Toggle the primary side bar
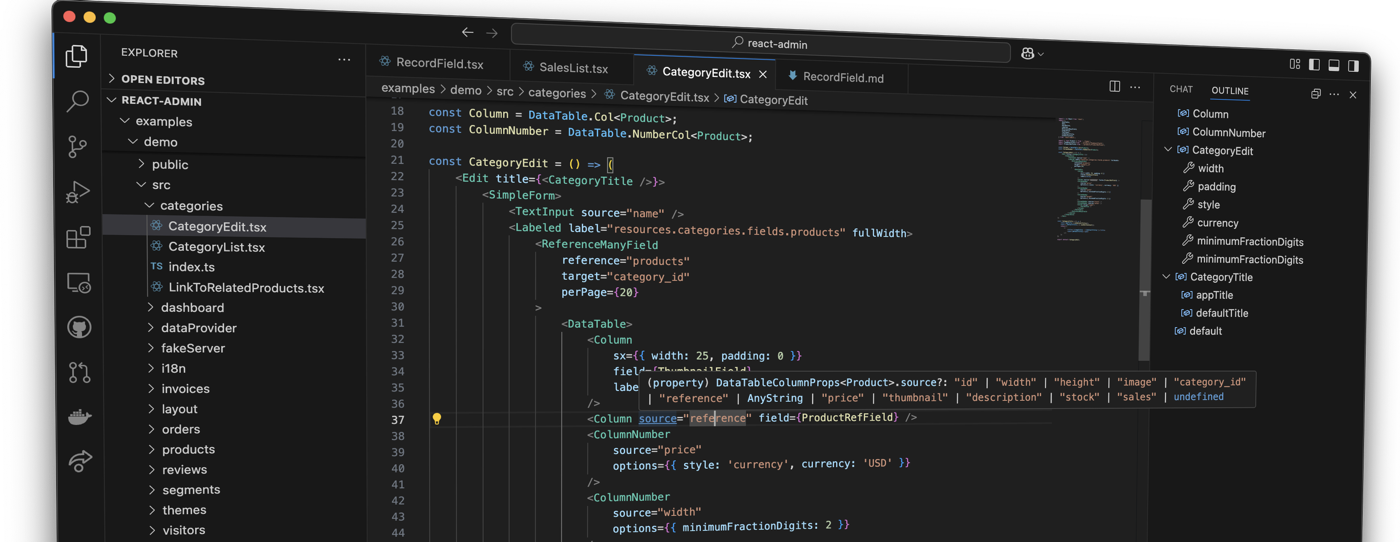 coord(1314,65)
